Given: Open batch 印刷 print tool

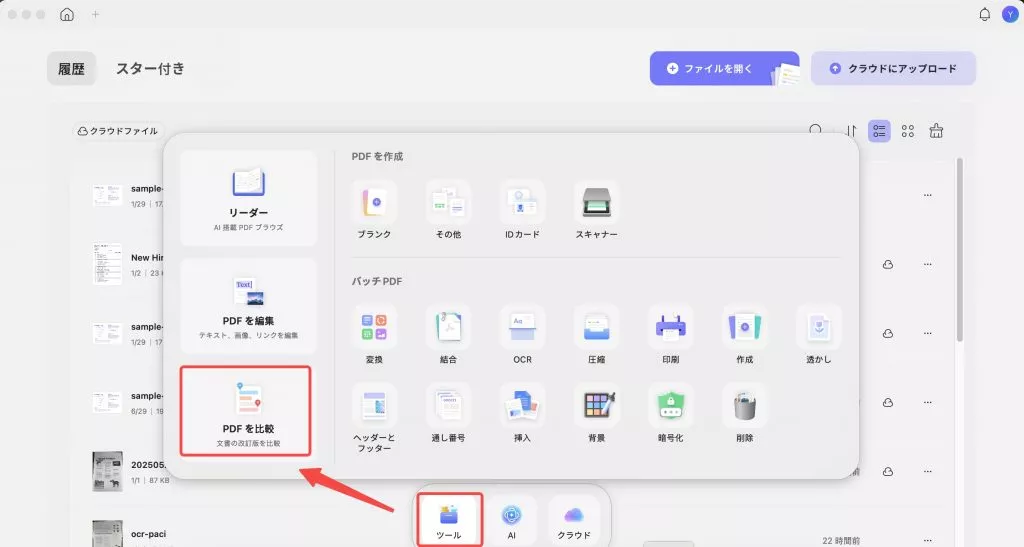Looking at the screenshot, I should pyautogui.click(x=671, y=335).
